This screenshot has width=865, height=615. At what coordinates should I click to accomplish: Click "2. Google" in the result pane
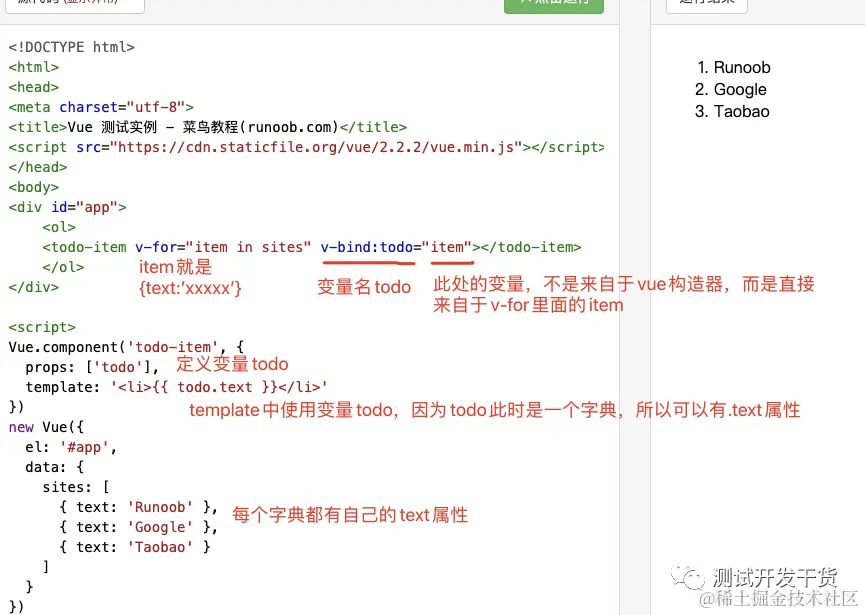tap(731, 89)
